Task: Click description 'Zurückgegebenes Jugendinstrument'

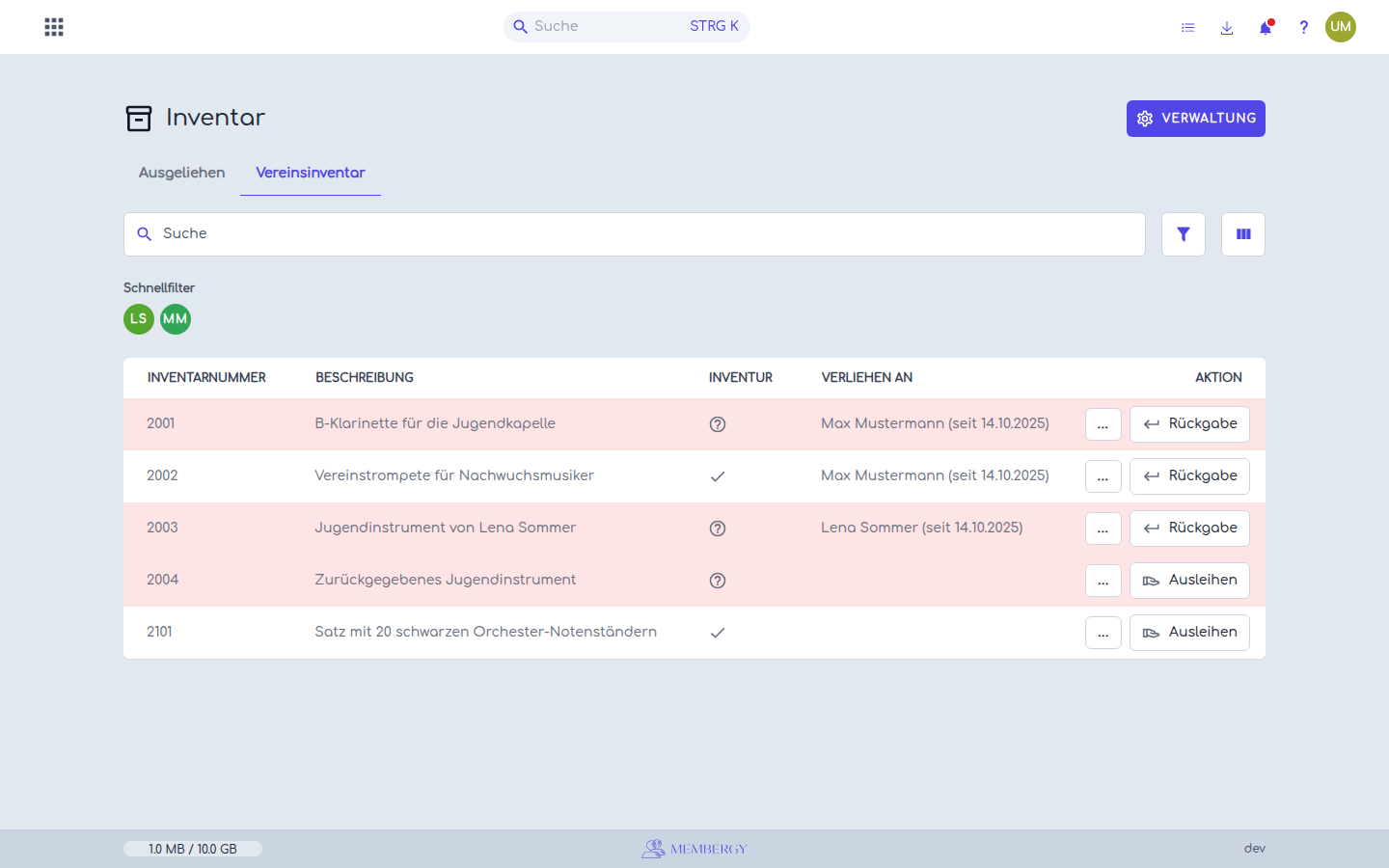Action: tap(446, 580)
